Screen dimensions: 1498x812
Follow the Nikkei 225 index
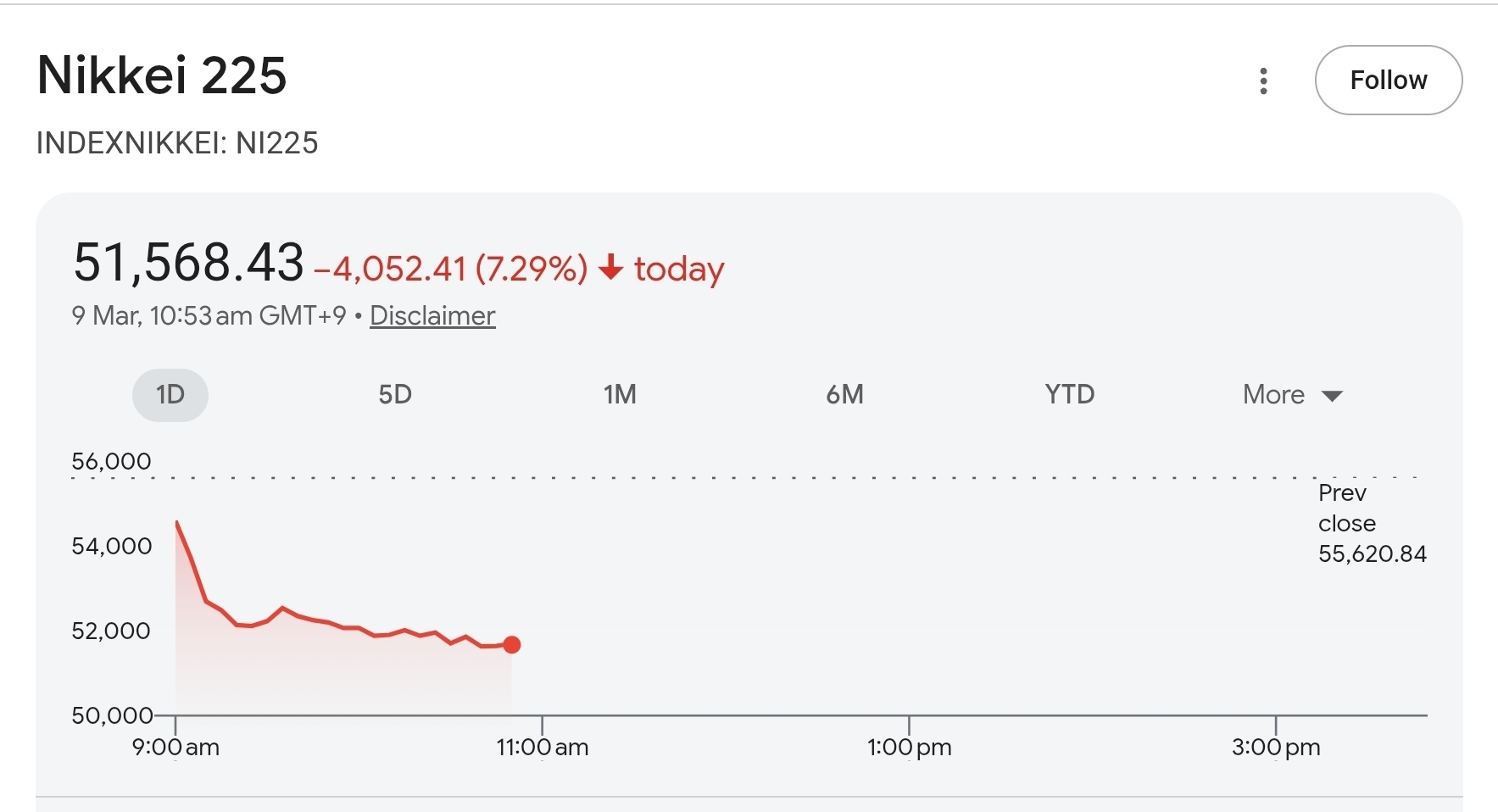(1388, 81)
